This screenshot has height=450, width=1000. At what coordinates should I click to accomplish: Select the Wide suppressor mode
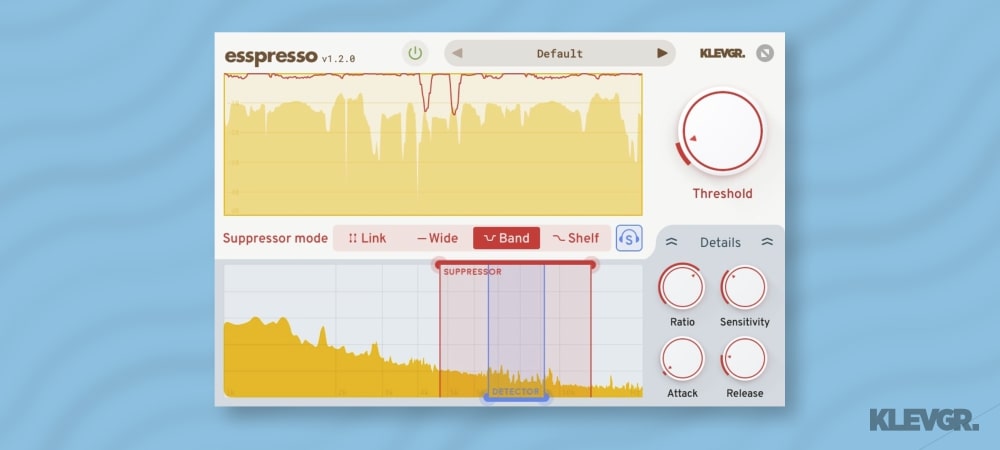coord(437,238)
